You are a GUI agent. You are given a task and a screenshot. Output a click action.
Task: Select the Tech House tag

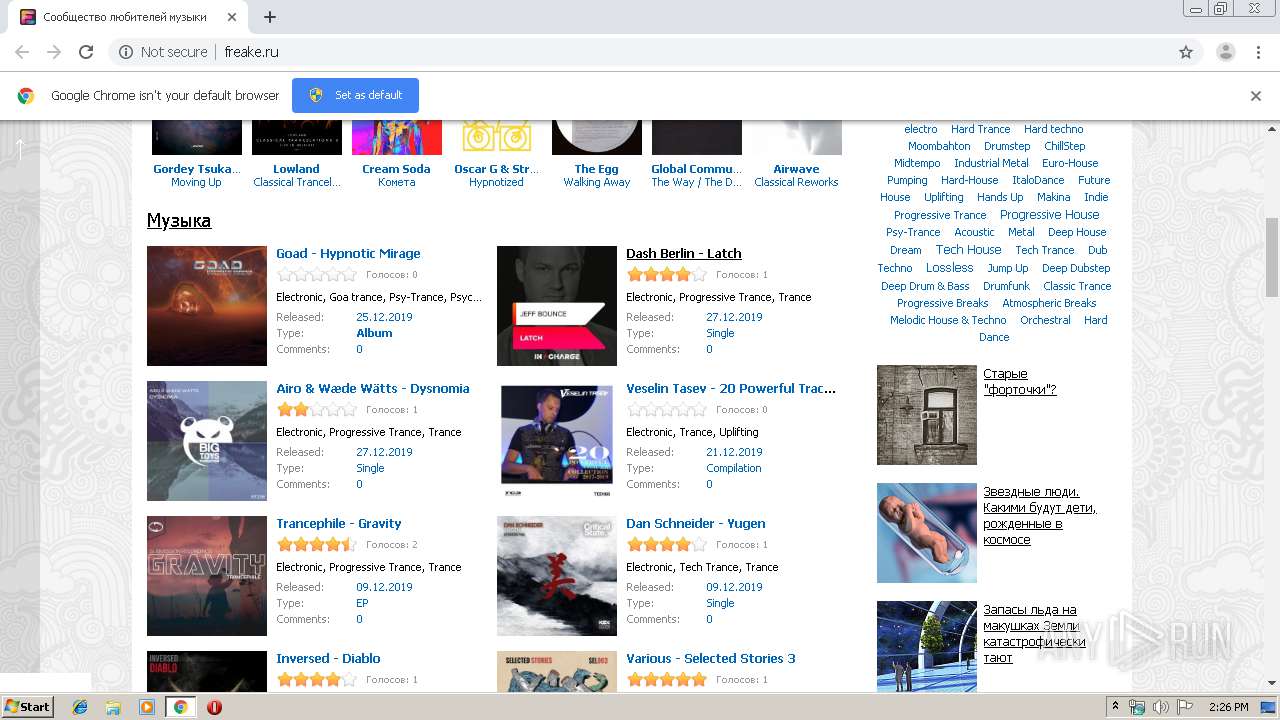968,250
